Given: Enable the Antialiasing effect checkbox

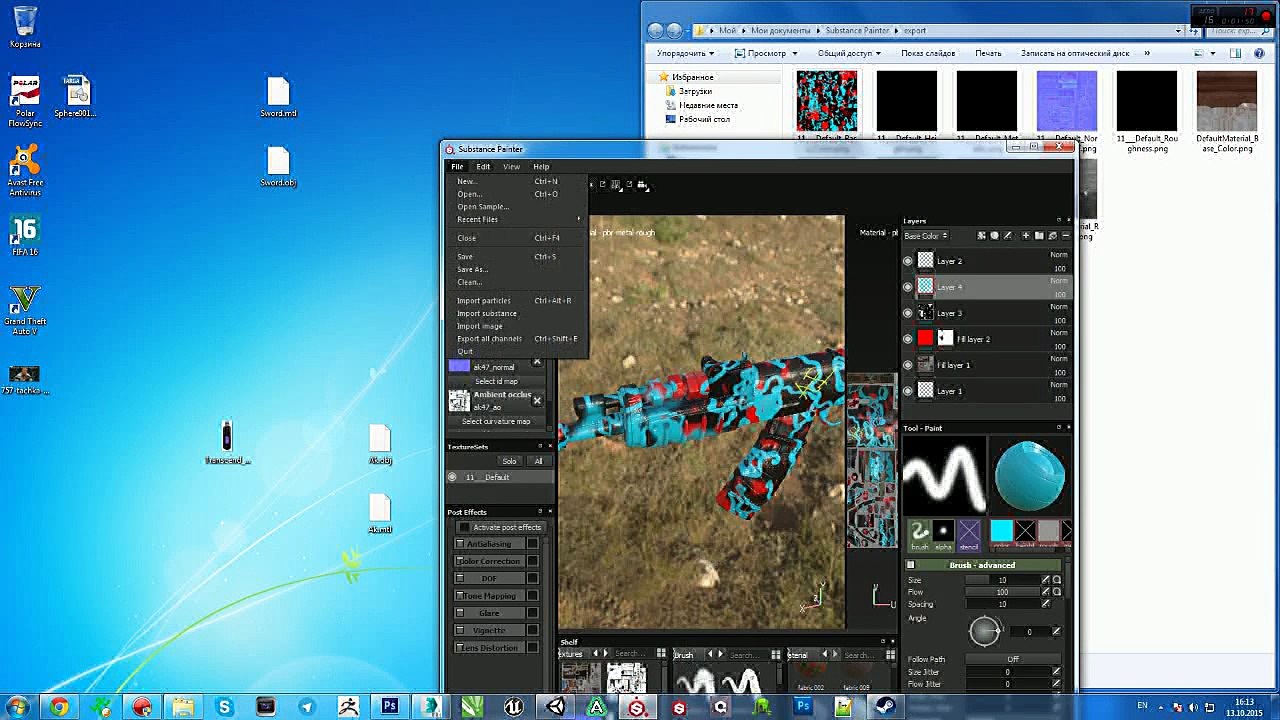Looking at the screenshot, I should pyautogui.click(x=533, y=544).
